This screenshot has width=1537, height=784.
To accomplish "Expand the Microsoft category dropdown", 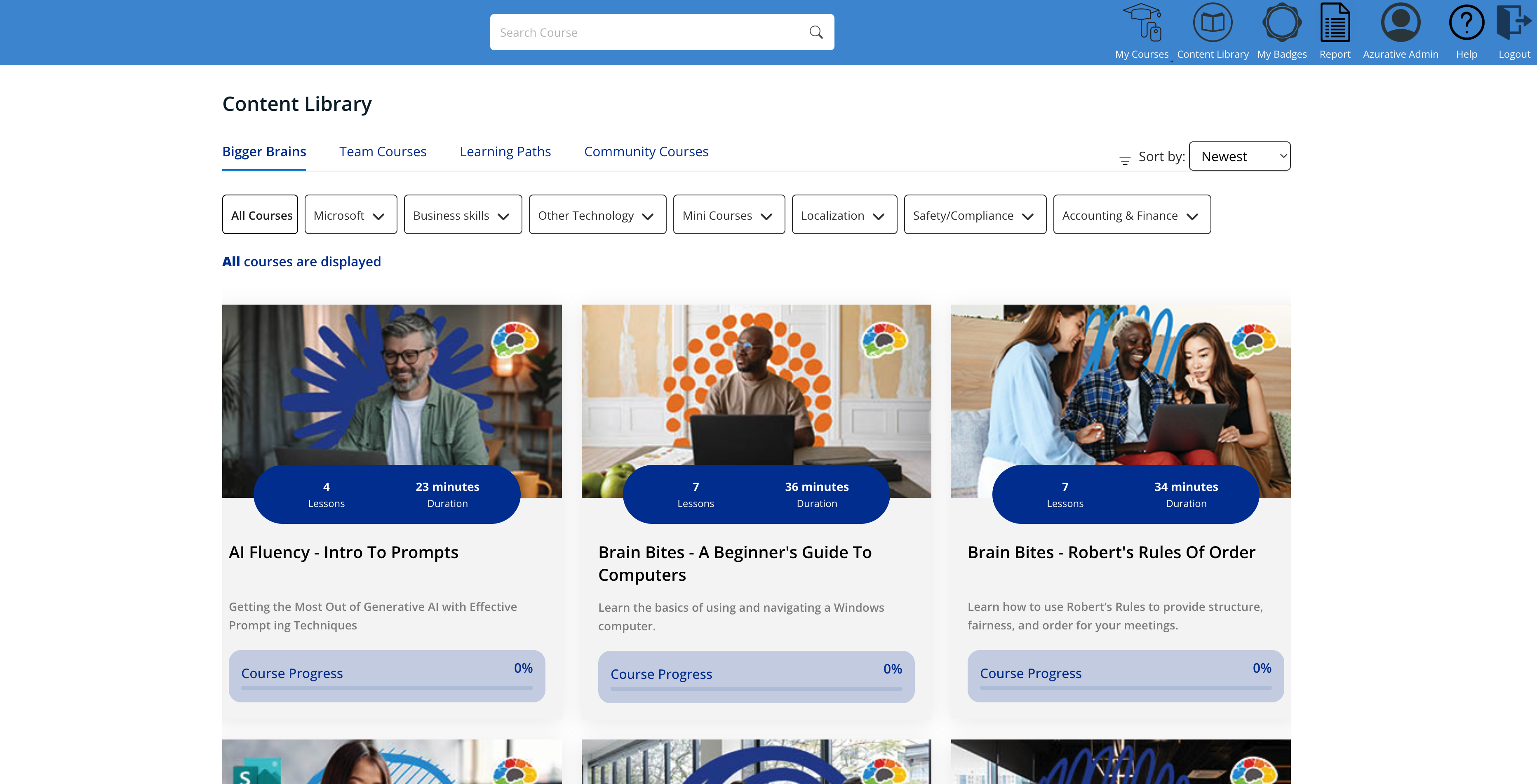I will point(350,215).
